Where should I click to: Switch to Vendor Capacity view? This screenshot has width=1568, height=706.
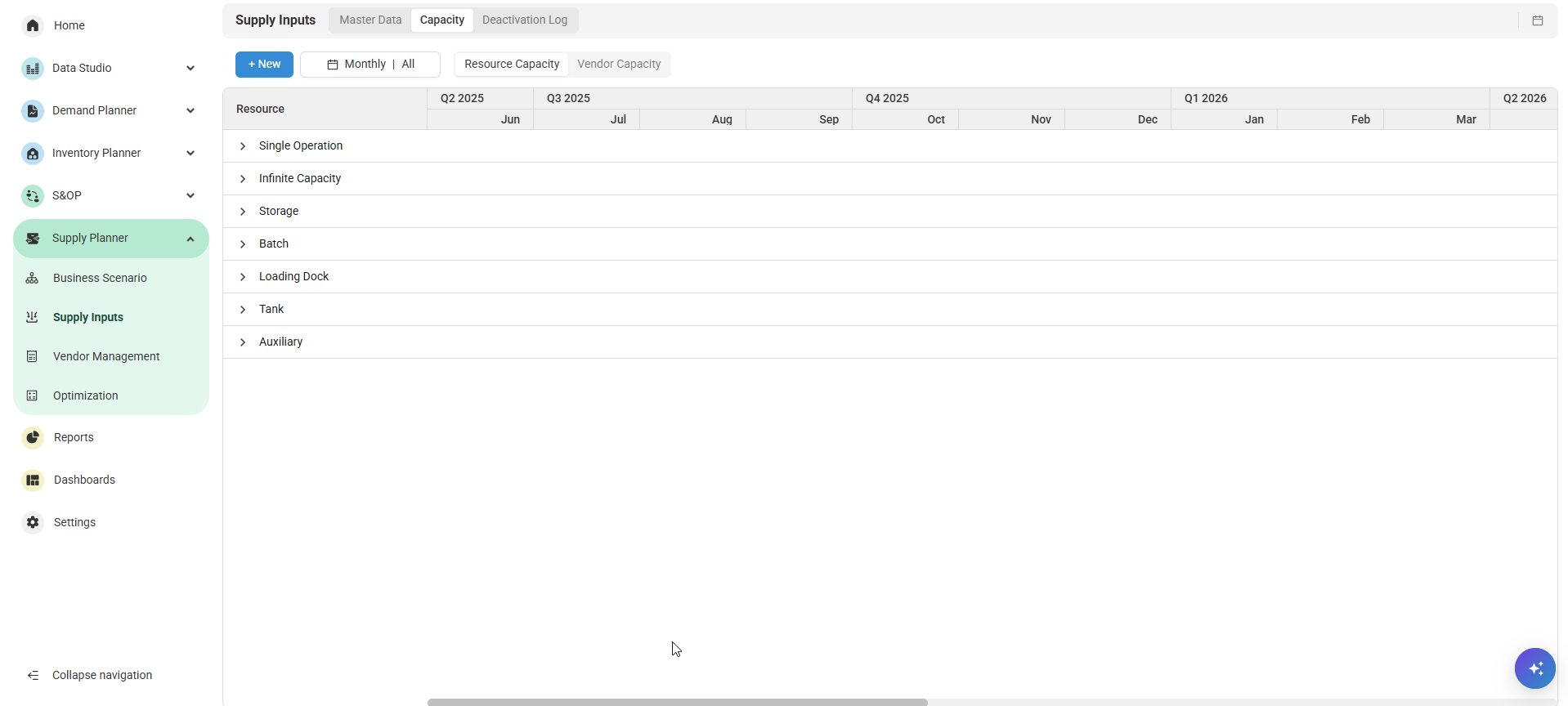[x=619, y=64]
